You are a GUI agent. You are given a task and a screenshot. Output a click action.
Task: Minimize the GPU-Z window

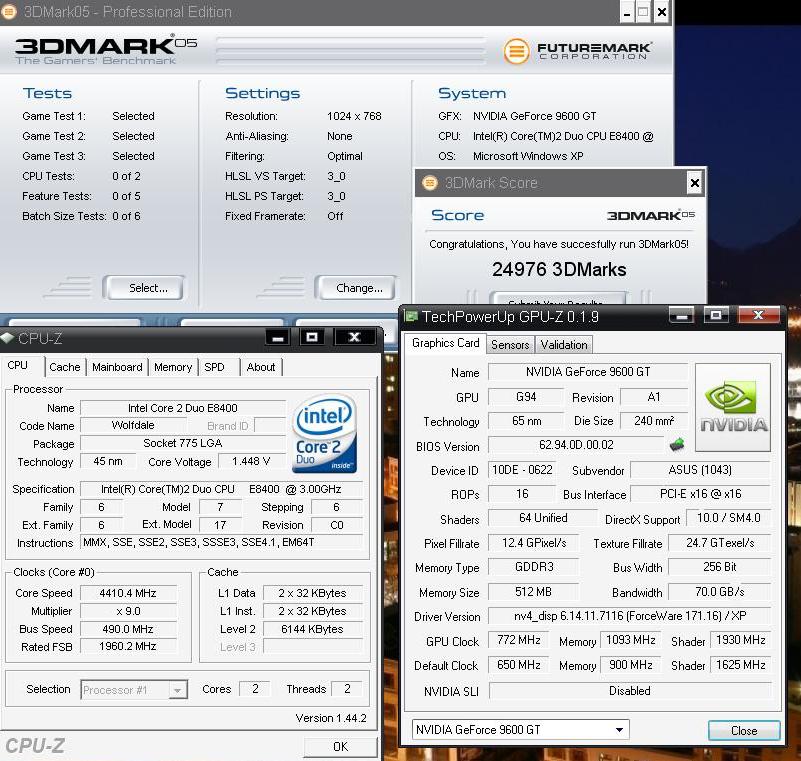(681, 316)
